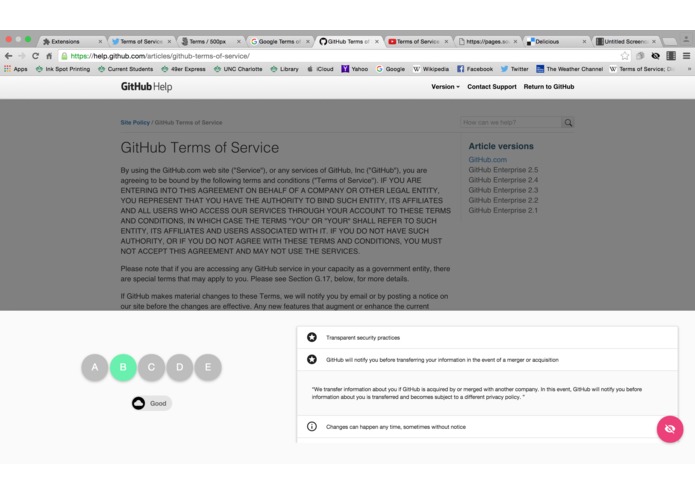Image resolution: width=695 pixels, height=494 pixels.
Task: Click star icon beside Transparent security practices
Action: (x=312, y=337)
